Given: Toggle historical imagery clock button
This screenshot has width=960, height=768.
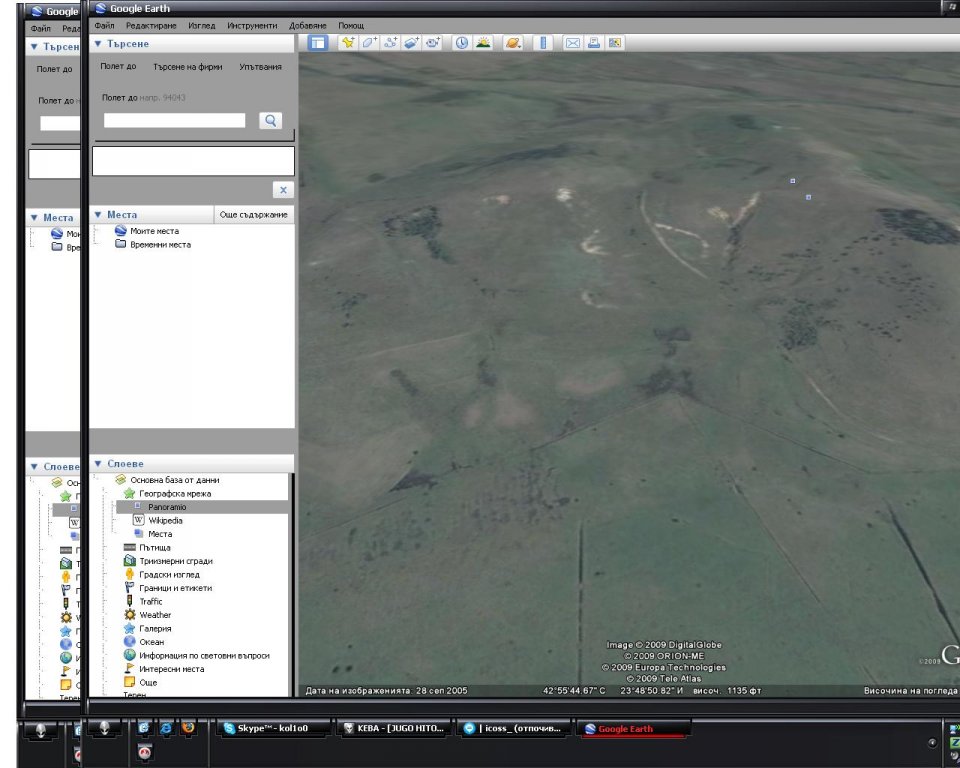Looking at the screenshot, I should coord(461,43).
